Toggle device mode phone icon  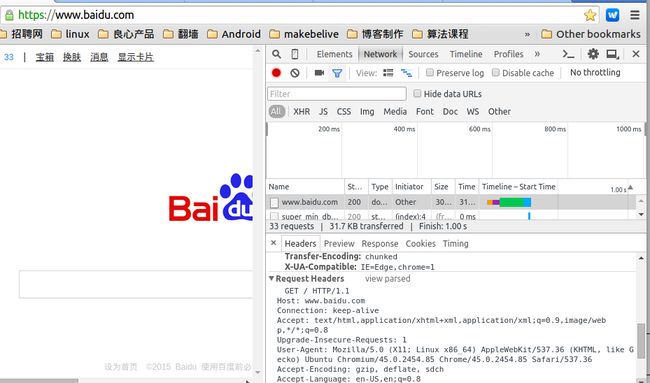295,54
